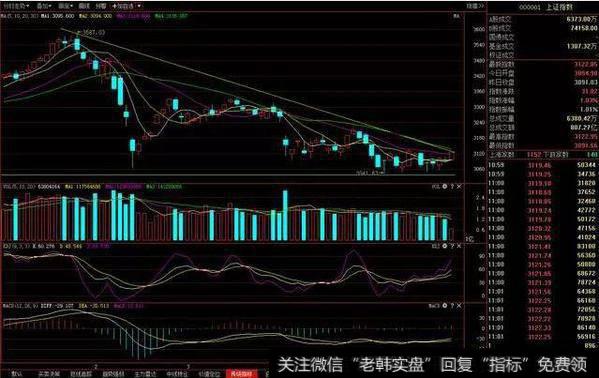Select the 11:00 tick row with volume 83108
599x378 pixels.
point(542,247)
